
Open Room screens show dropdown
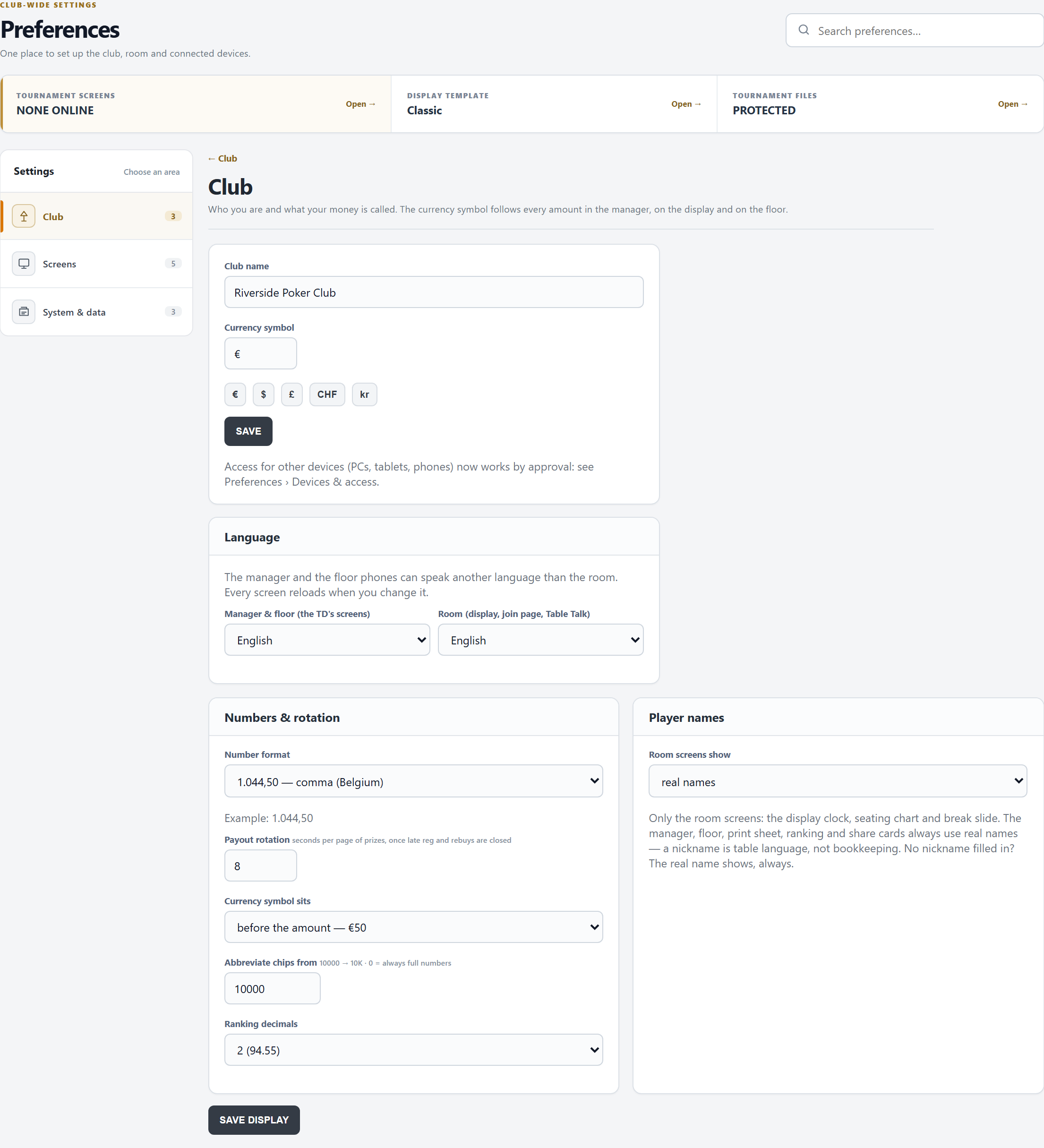[x=838, y=781]
